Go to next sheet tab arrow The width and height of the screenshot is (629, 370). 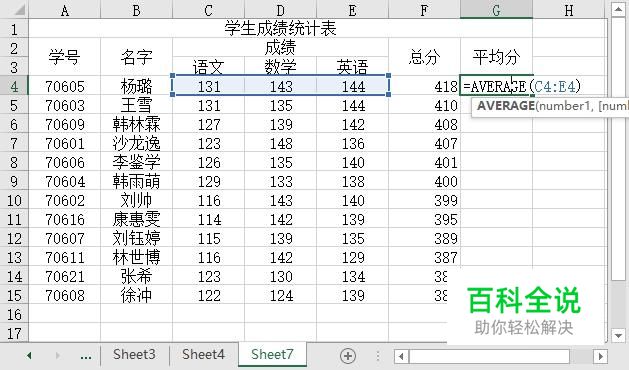(x=58, y=356)
